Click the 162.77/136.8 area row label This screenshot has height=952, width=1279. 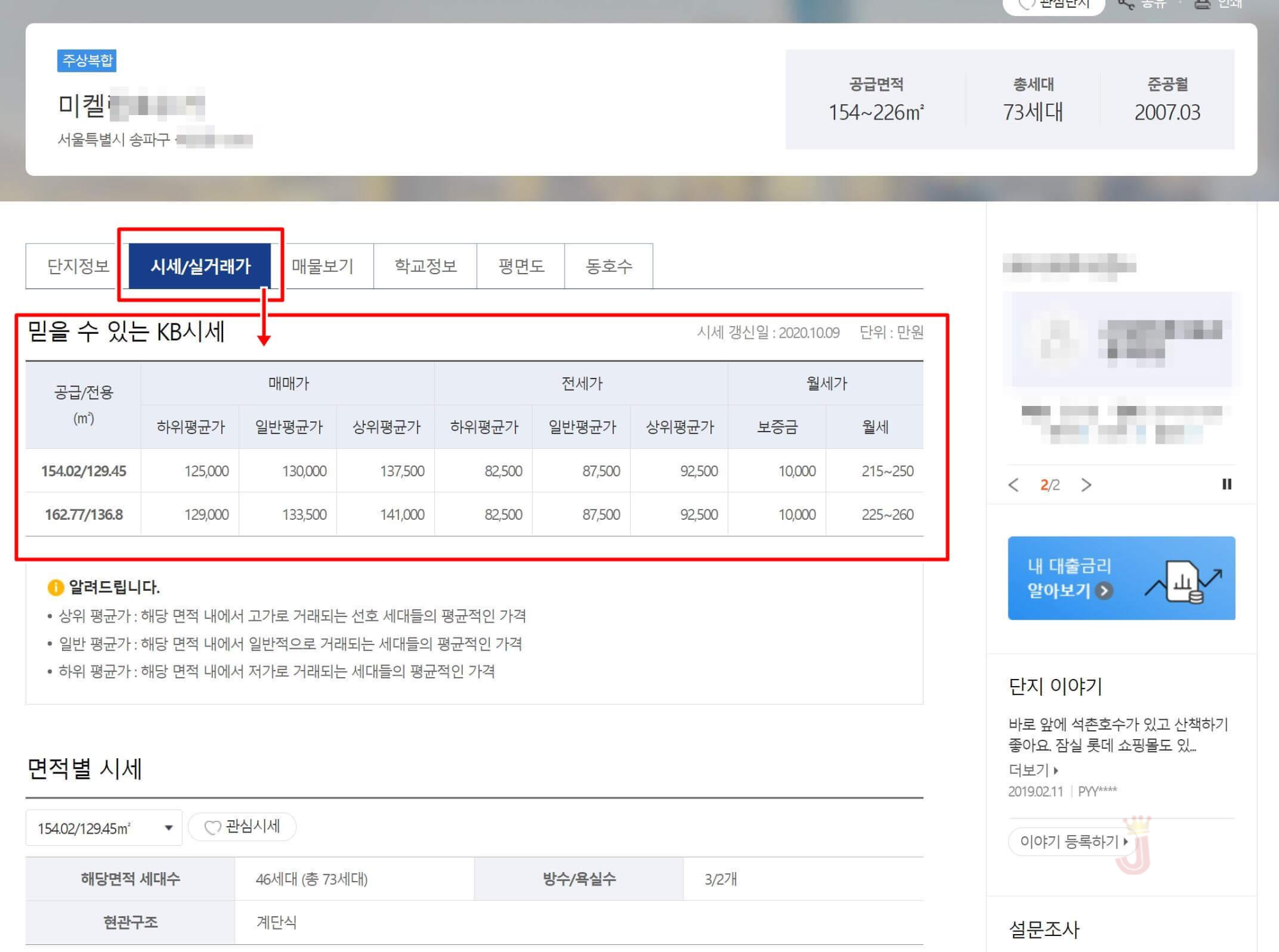(x=84, y=514)
